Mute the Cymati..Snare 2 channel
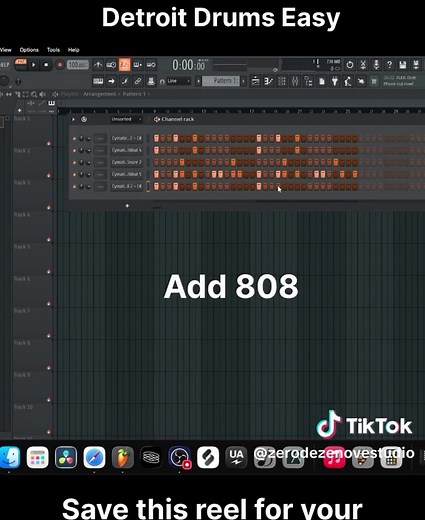 click(x=74, y=163)
